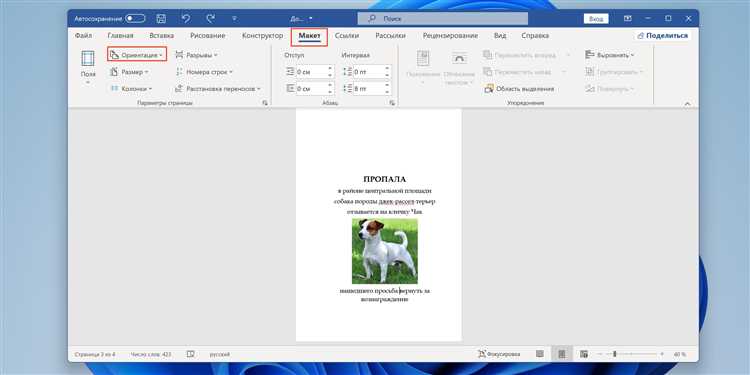Switch to the Рецензирование tab
The height and width of the screenshot is (375, 750).
(x=450, y=36)
